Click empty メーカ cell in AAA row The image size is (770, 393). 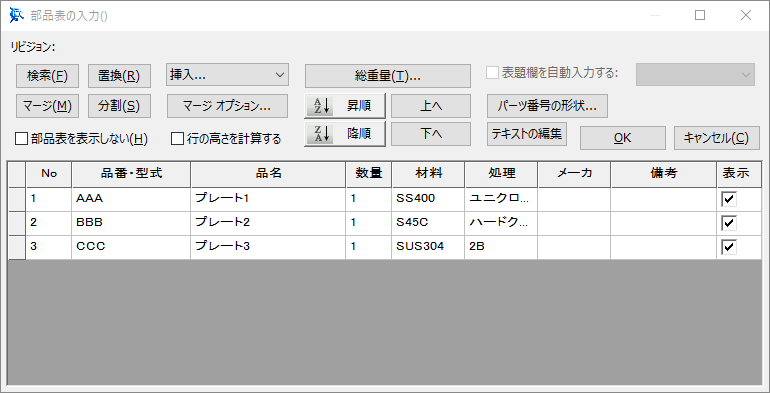pyautogui.click(x=575, y=199)
